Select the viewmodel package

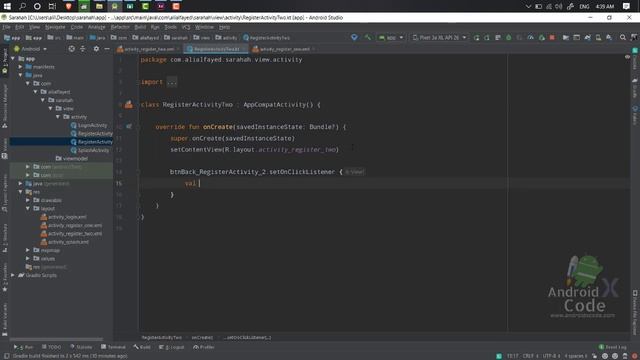pyautogui.click(x=72, y=158)
